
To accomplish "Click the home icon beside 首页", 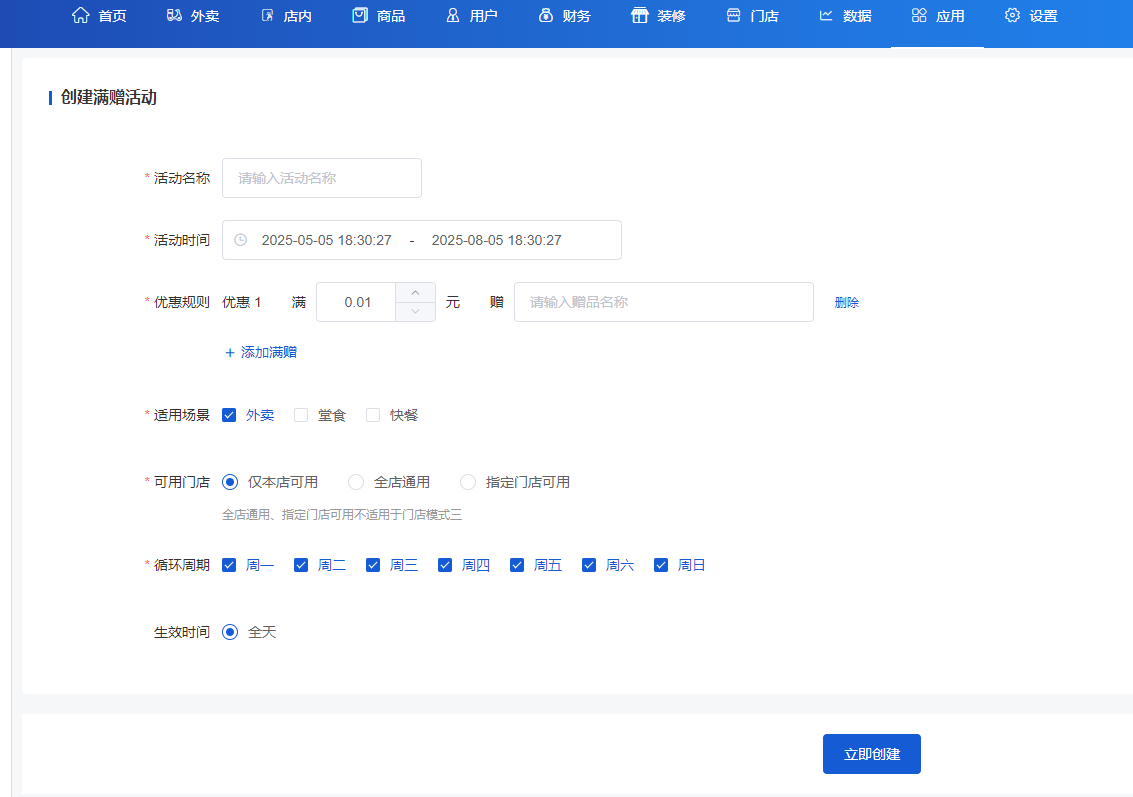I will pyautogui.click(x=81, y=15).
